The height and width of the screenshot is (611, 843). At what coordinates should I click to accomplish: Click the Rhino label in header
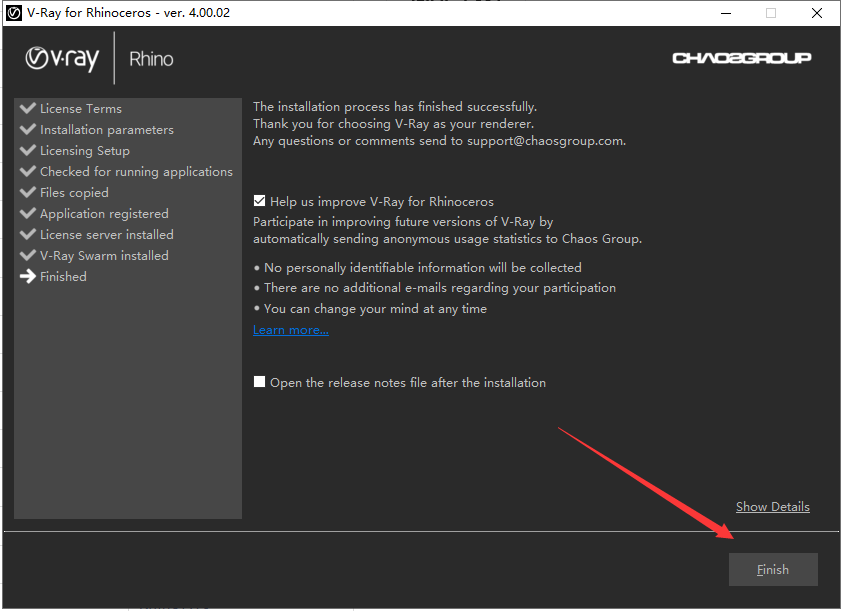(x=151, y=59)
